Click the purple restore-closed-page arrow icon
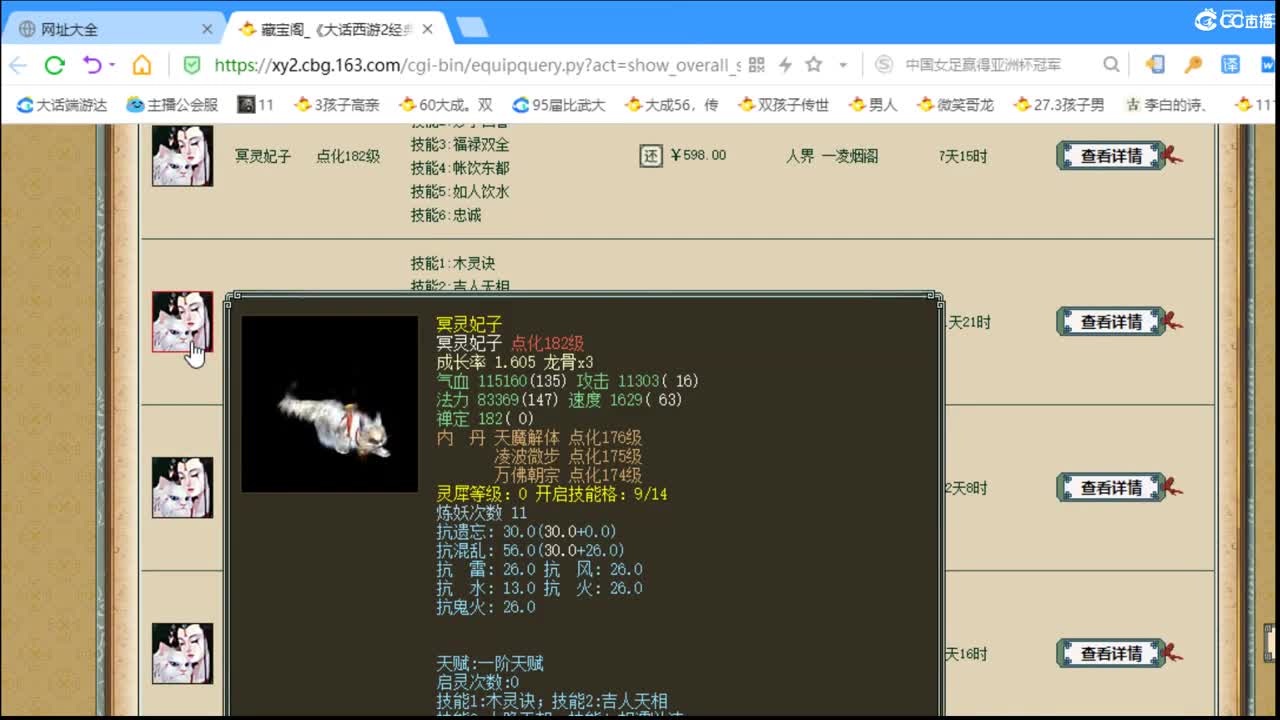 91,65
